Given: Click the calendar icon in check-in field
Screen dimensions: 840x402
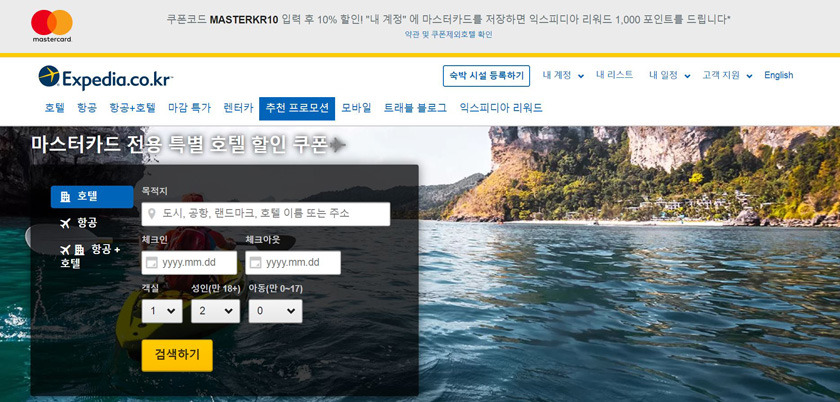Looking at the screenshot, I should point(152,263).
